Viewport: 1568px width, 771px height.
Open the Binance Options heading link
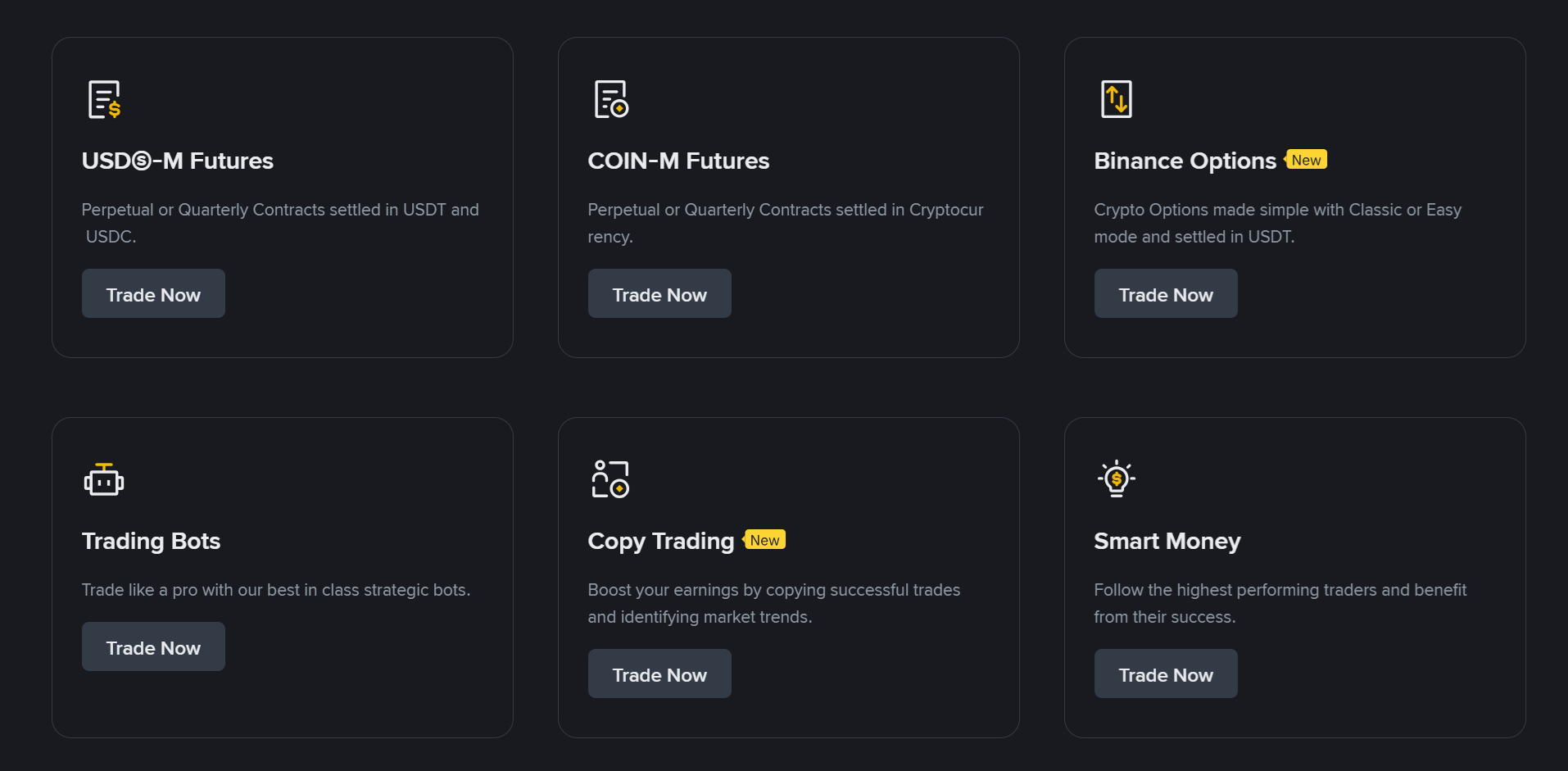(x=1185, y=161)
